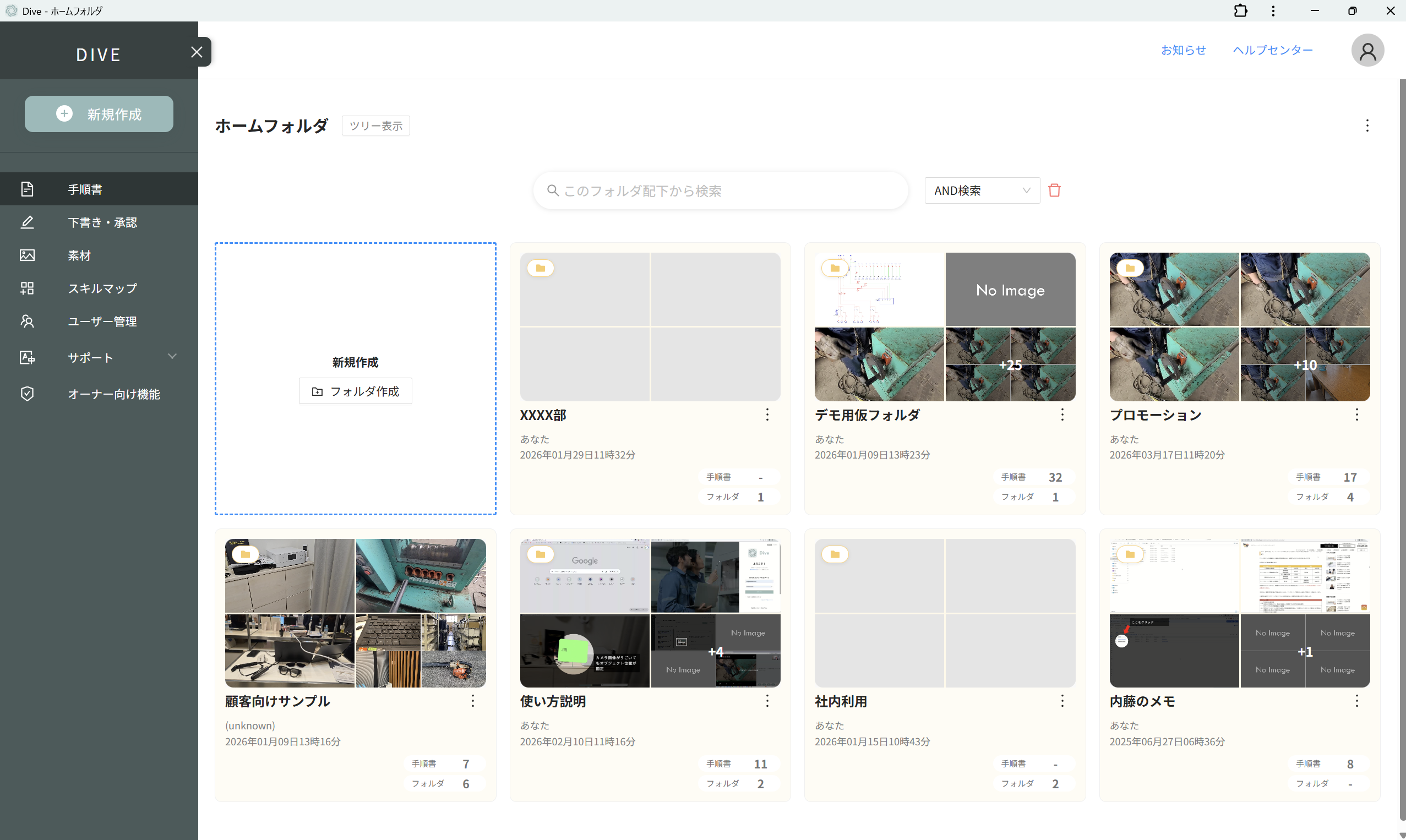Open オーナー向け機能 shield item
The height and width of the screenshot is (840, 1406).
click(113, 394)
